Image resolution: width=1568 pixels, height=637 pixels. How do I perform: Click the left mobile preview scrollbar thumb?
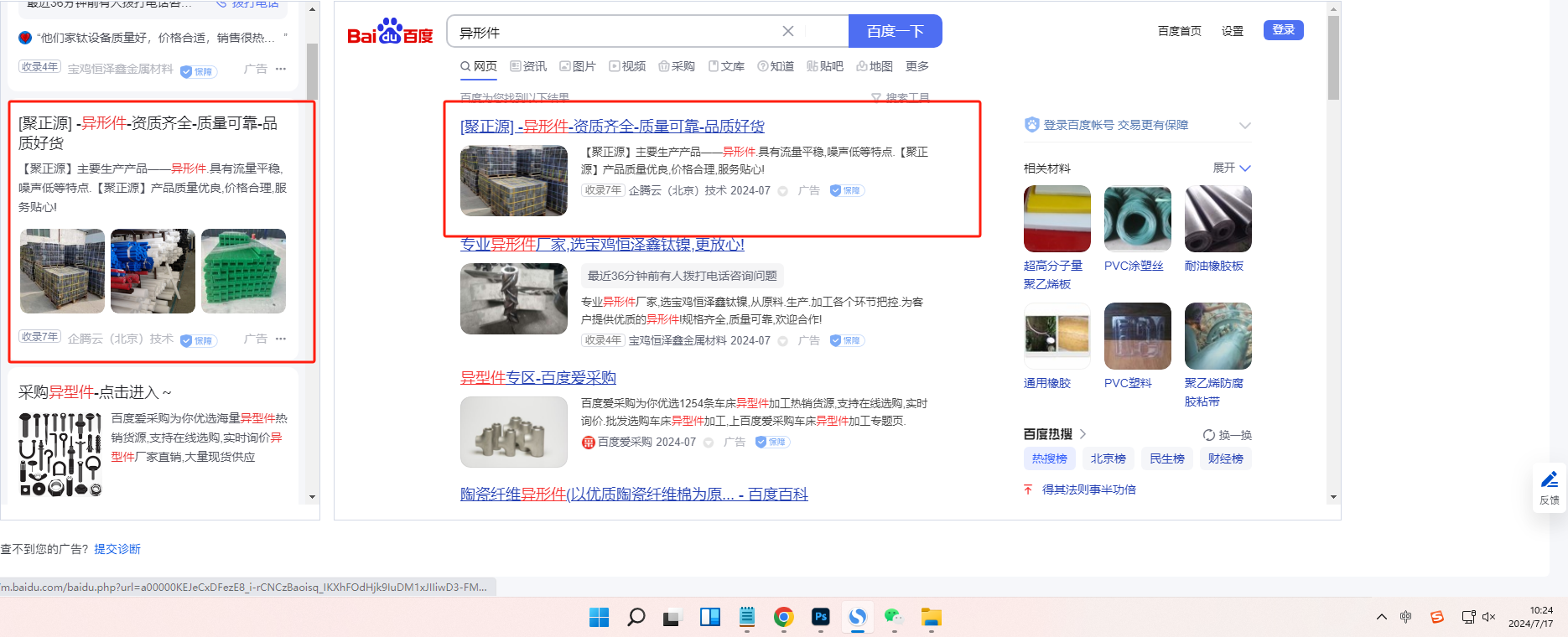click(x=312, y=70)
